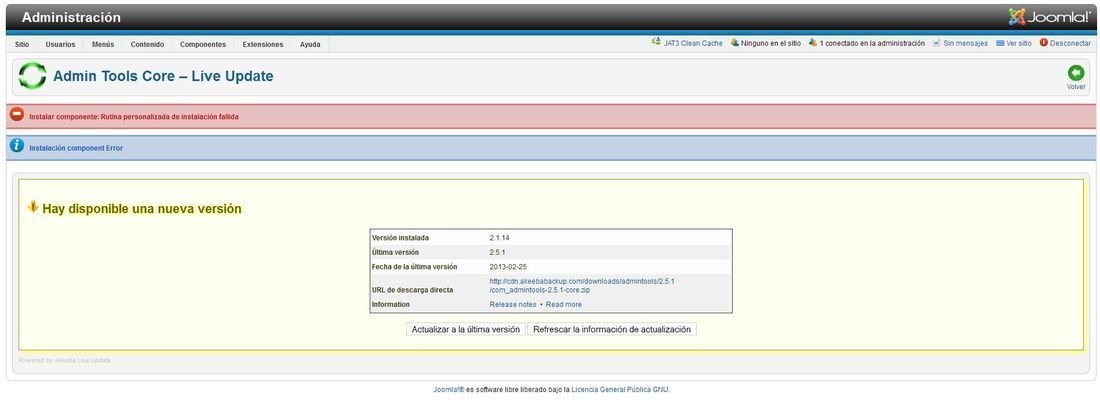Viewport: 1100px width, 403px height.
Task: Click the red error icon in the alert bar
Action: click(x=17, y=115)
